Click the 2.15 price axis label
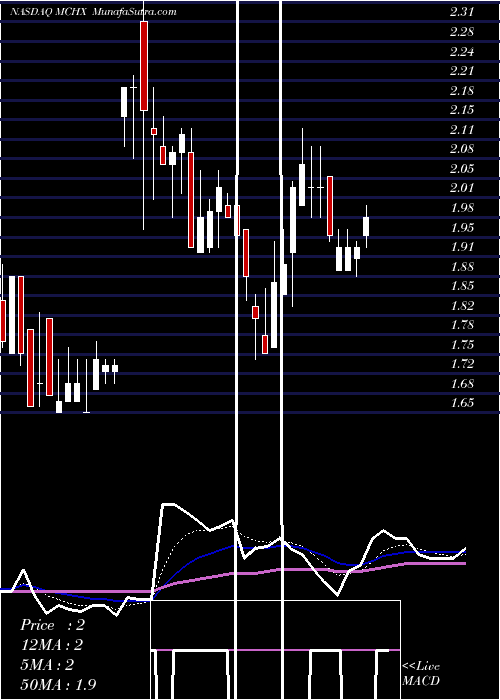 point(462,110)
